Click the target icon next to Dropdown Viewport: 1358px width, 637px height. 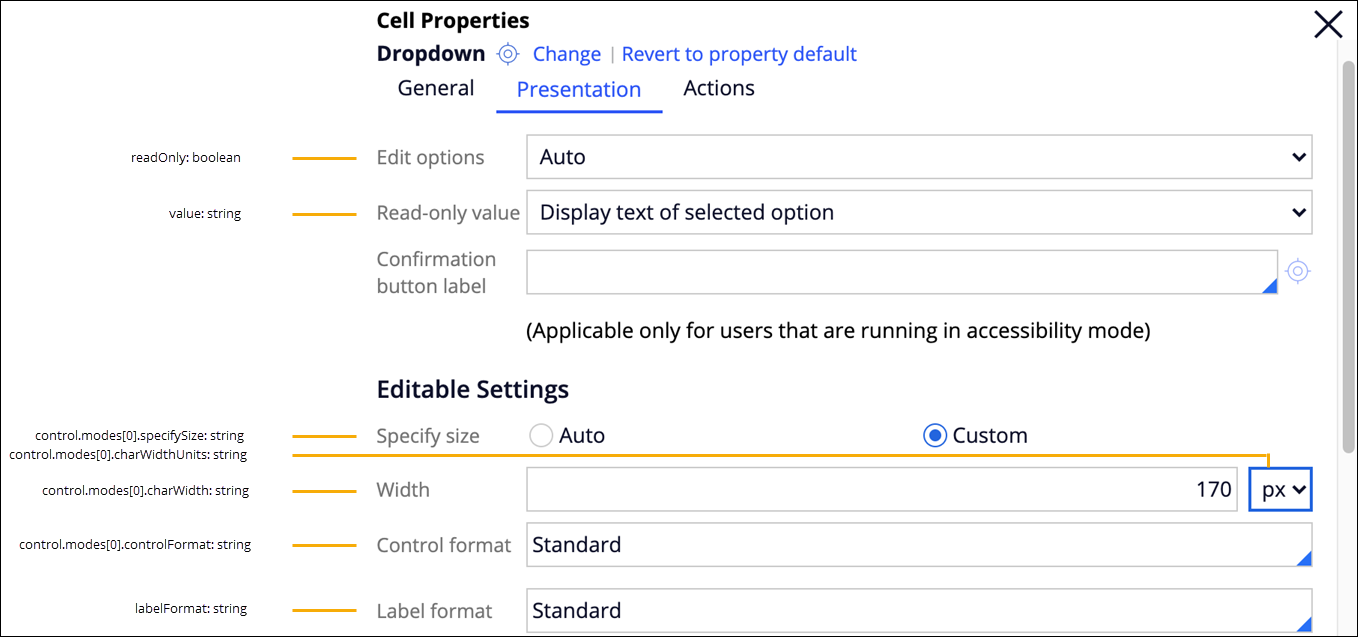[x=508, y=54]
